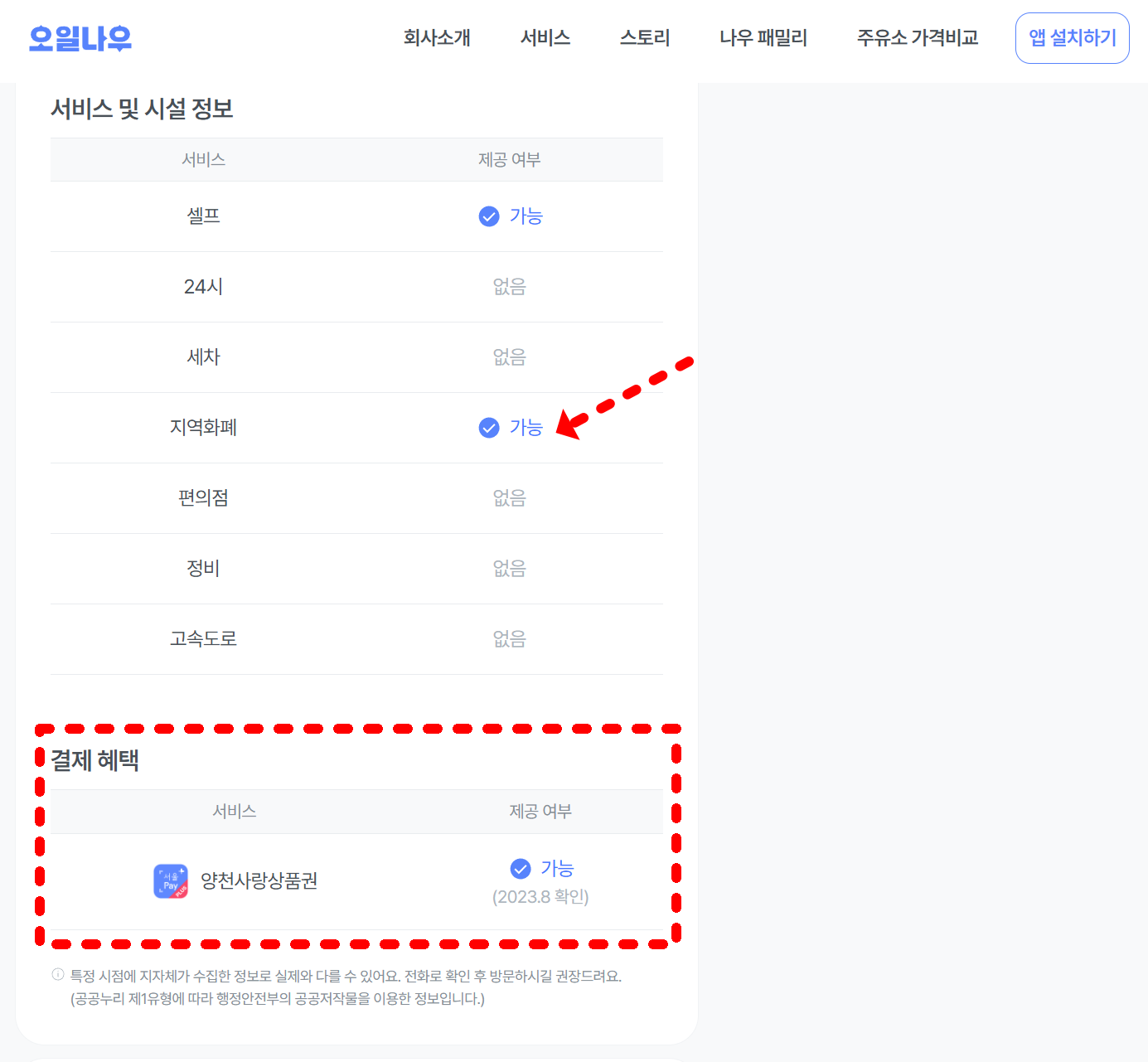Select the 서비스 및 시설 정보 heading

142,109
